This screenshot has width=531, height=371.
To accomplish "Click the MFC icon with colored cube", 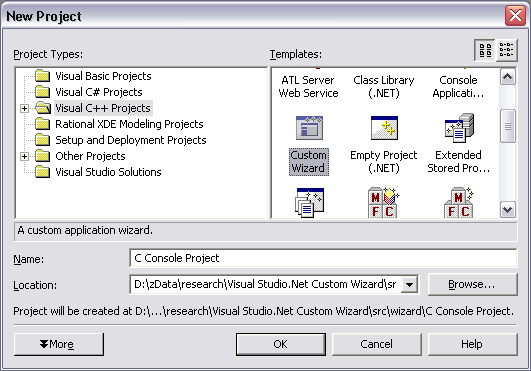I will [383, 202].
